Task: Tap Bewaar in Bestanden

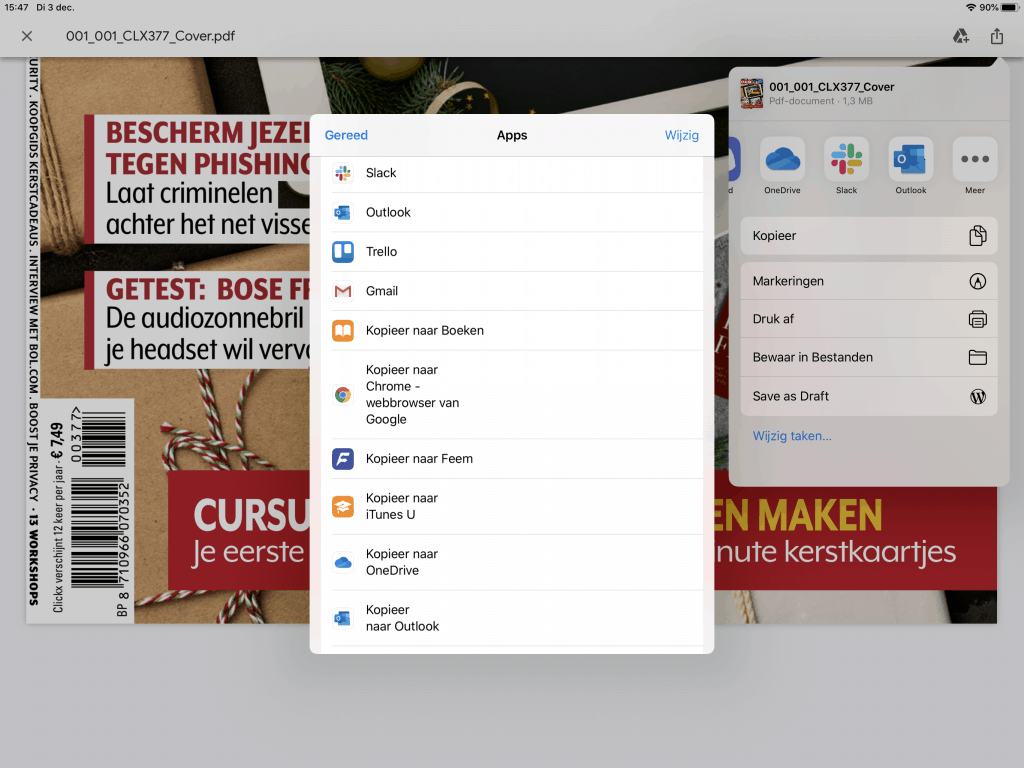Action: coord(869,357)
